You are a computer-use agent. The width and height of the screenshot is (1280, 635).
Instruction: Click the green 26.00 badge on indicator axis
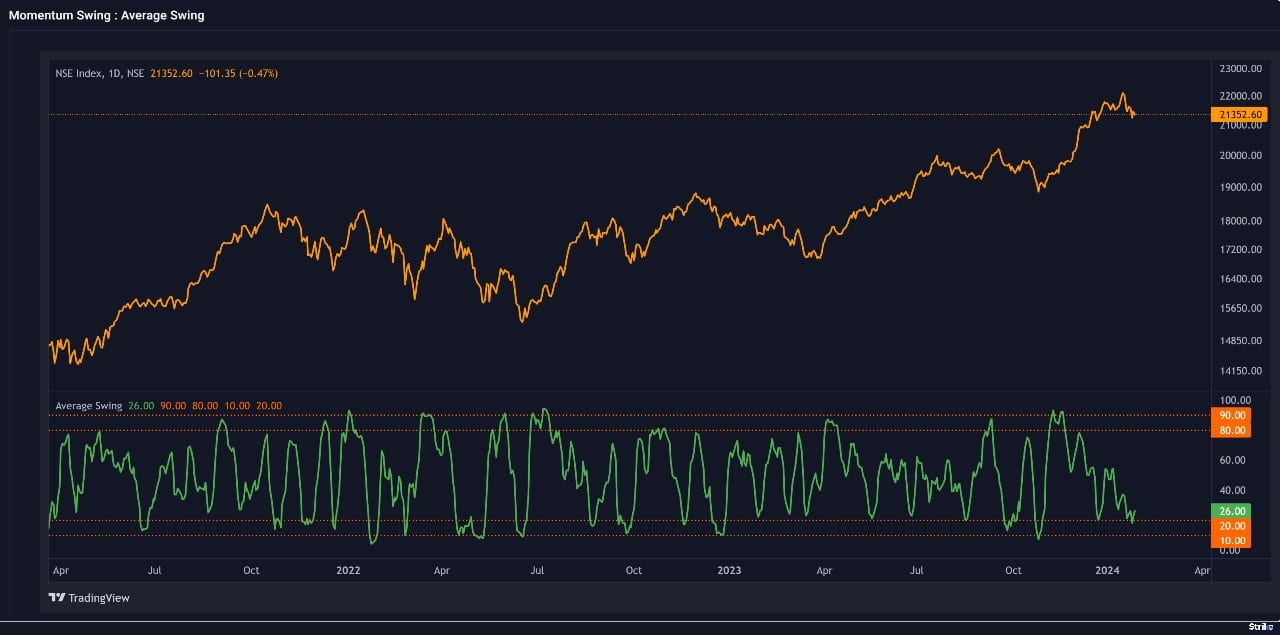[1231, 511]
